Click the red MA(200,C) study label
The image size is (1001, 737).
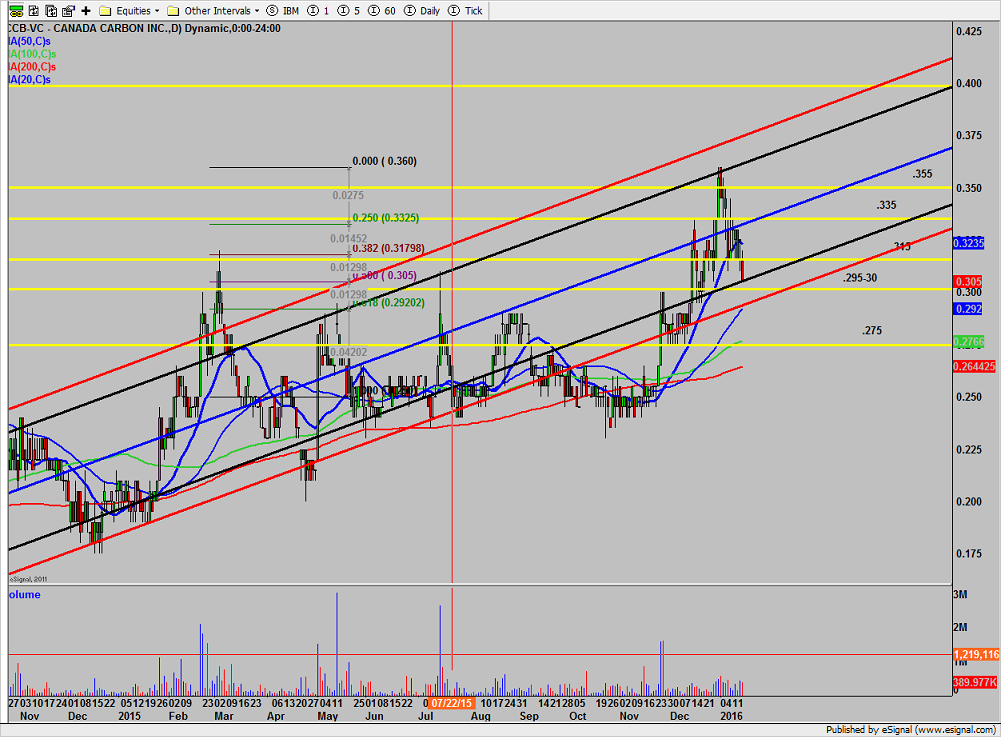tap(32, 66)
